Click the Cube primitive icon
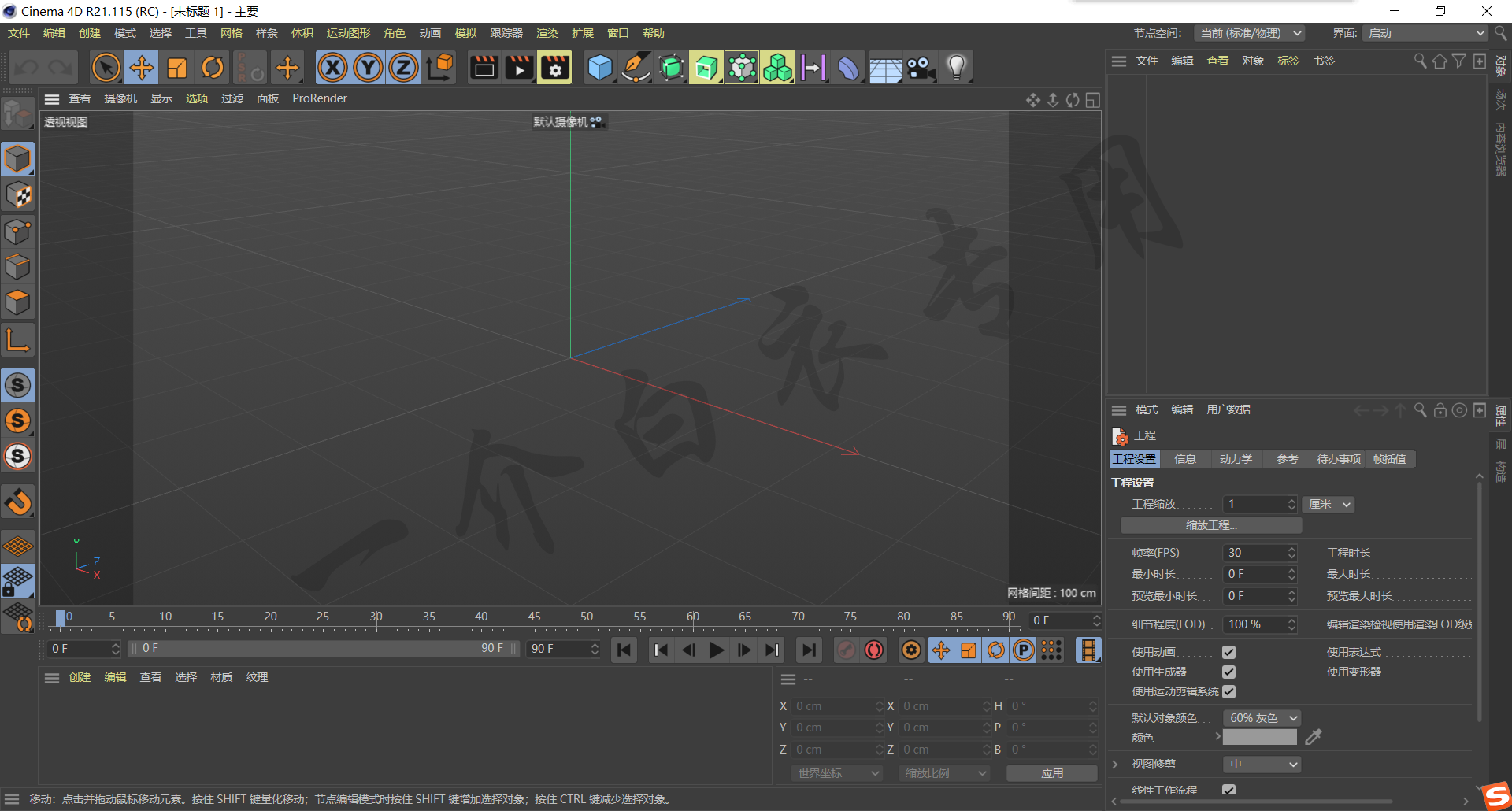Viewport: 1512px width, 811px height. pyautogui.click(x=600, y=68)
